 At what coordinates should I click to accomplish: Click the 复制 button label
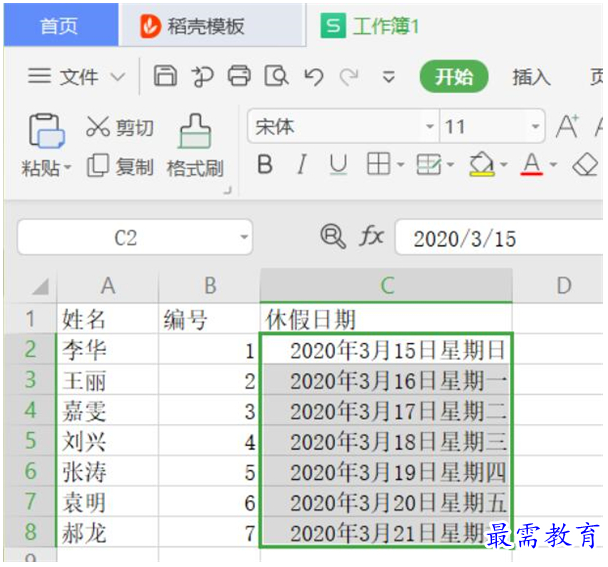point(135,167)
